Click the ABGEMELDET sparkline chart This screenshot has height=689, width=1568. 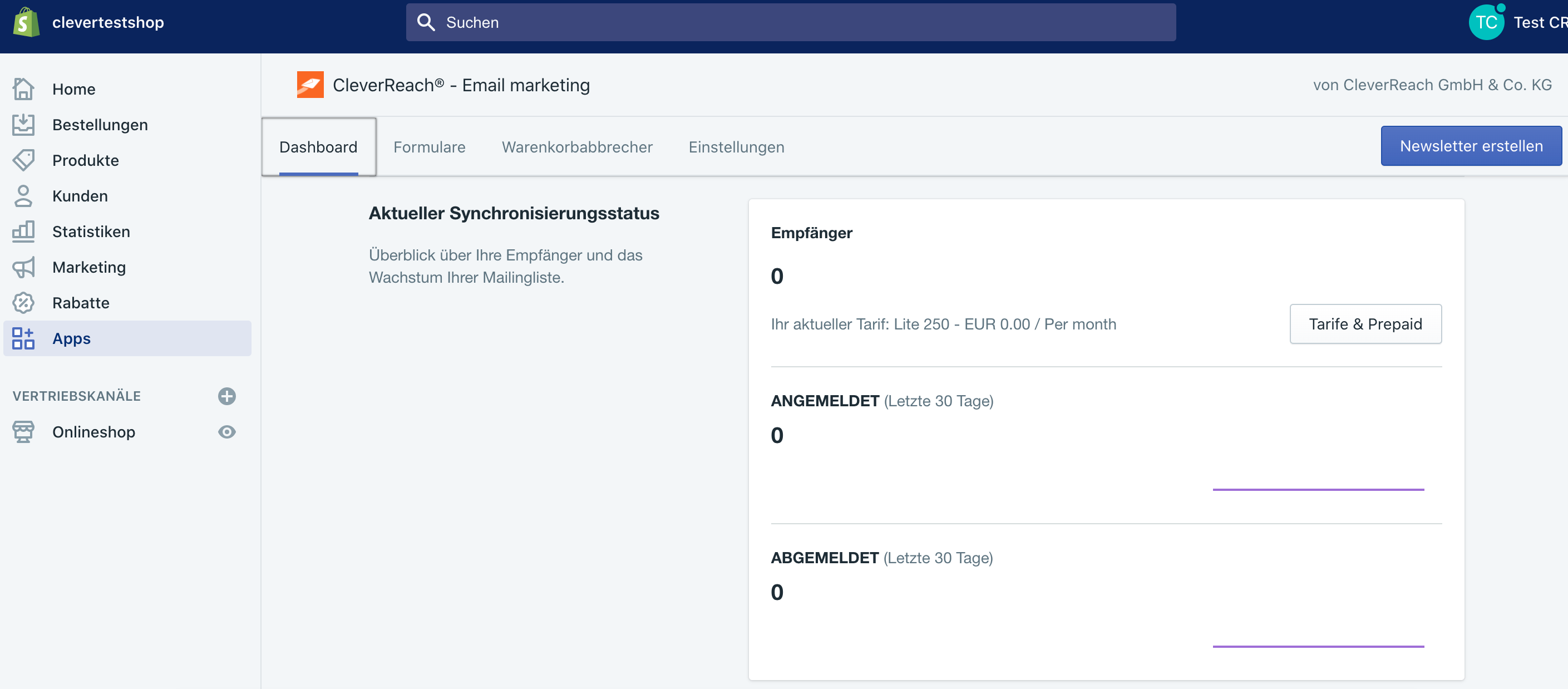pos(1318,646)
